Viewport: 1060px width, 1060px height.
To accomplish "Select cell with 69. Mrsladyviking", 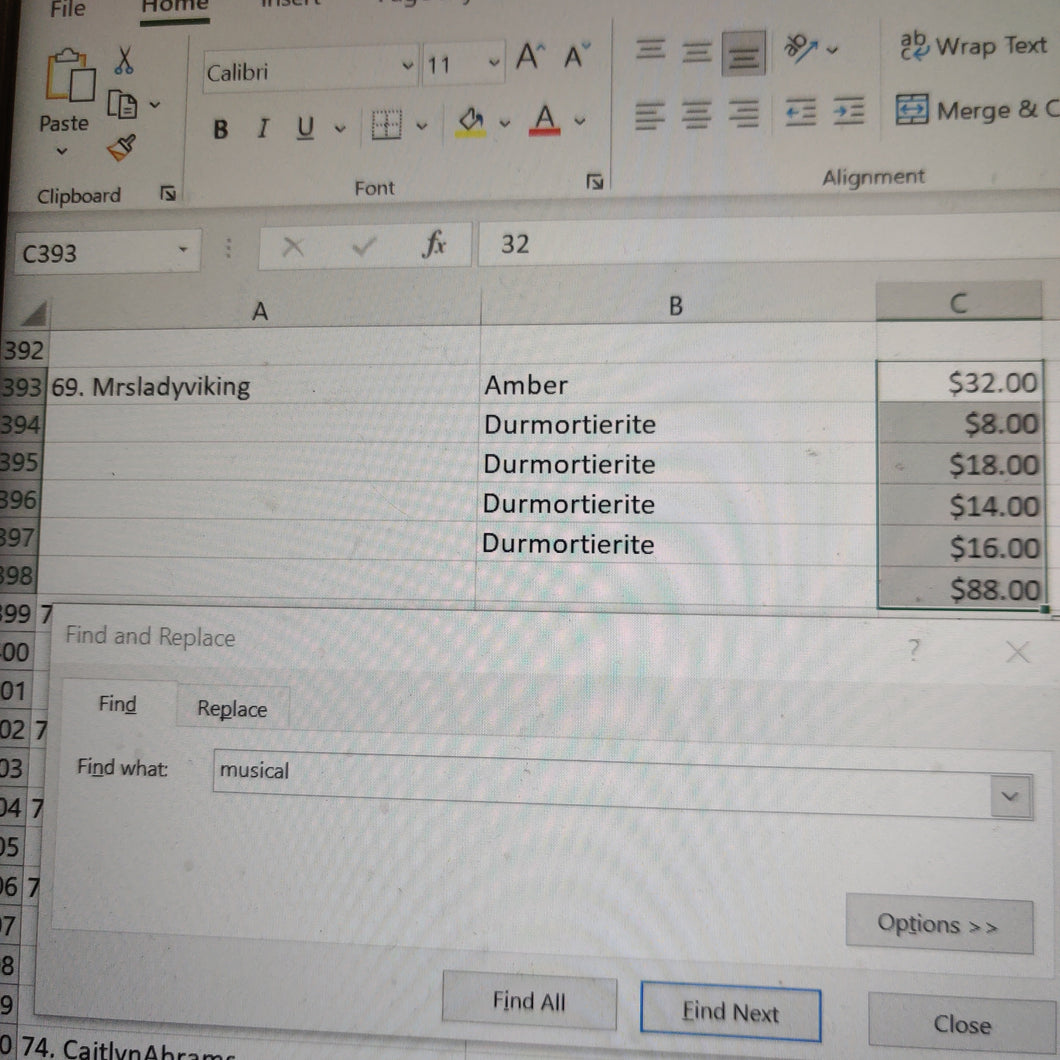I will (x=261, y=387).
